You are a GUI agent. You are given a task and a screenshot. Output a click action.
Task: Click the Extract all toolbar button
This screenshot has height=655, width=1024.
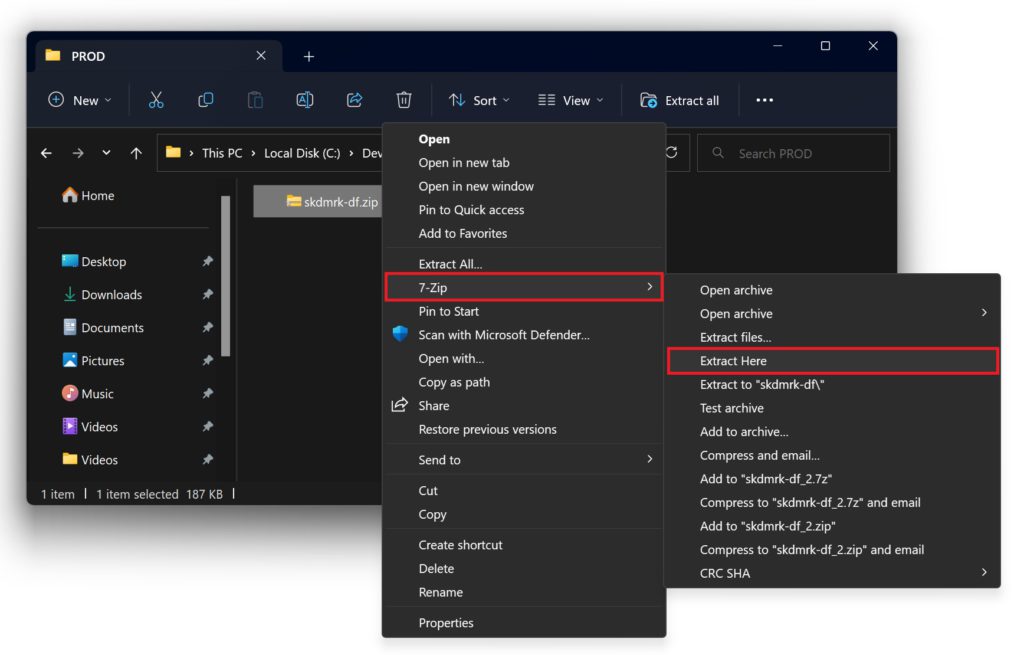[680, 100]
